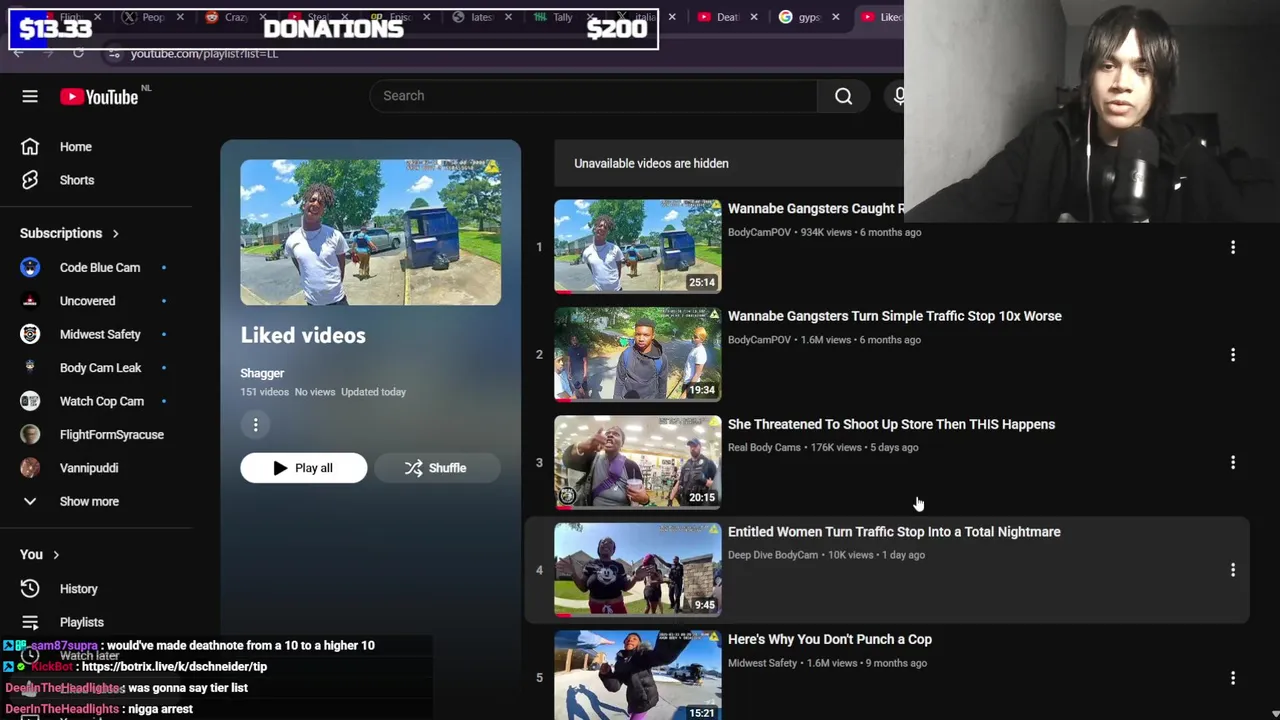This screenshot has height=720, width=1280.
Task: Open Body Cam Leak channel avatar
Action: (x=30, y=367)
